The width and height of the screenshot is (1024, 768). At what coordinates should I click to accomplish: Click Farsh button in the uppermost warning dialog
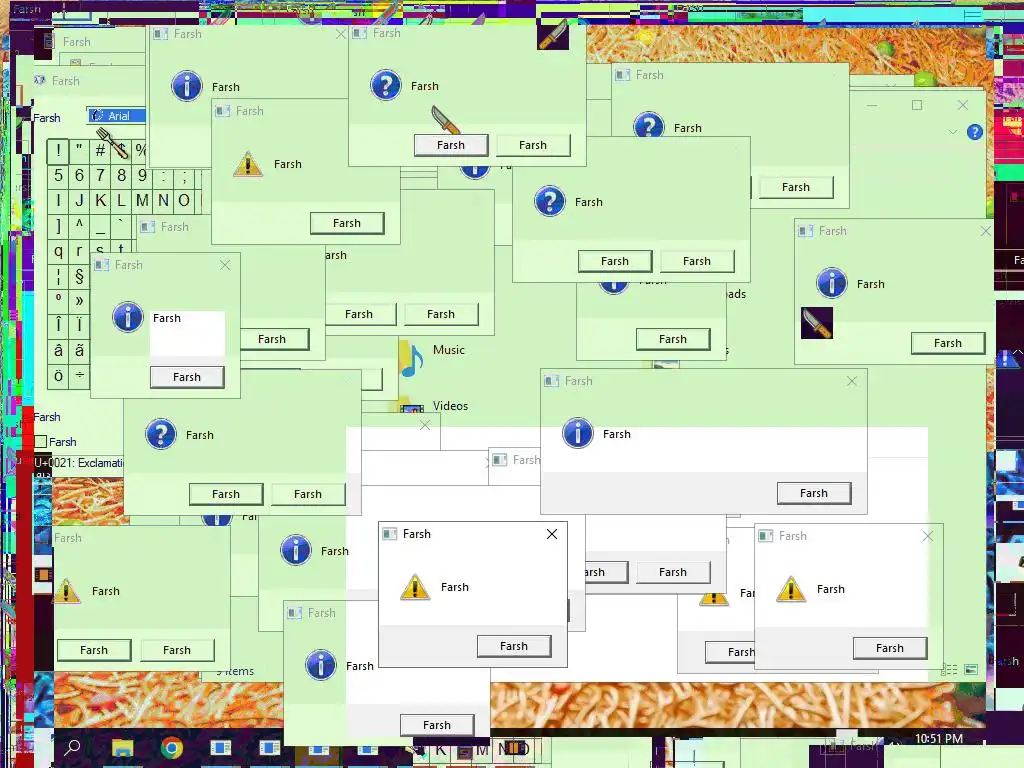pyautogui.click(x=347, y=223)
